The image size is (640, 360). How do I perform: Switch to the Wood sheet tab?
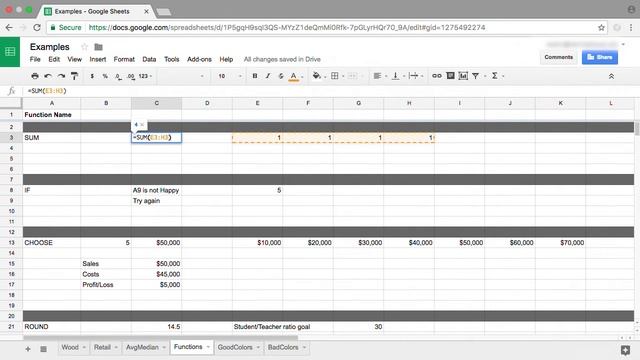point(70,347)
